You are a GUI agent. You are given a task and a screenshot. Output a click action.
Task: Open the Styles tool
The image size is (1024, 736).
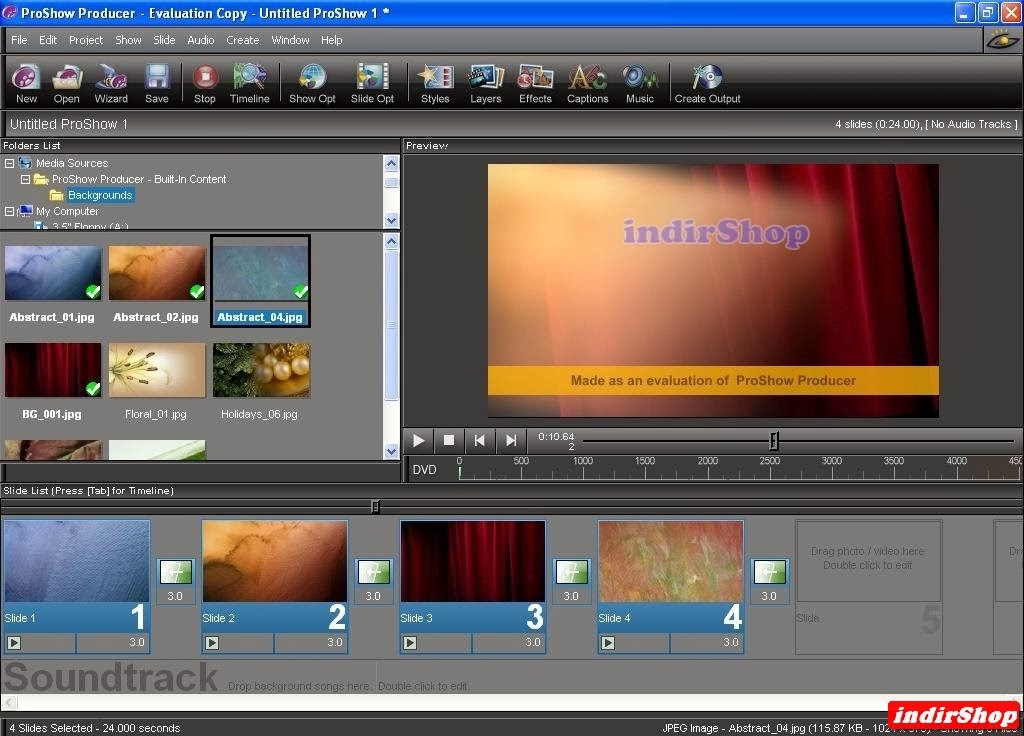tap(435, 83)
